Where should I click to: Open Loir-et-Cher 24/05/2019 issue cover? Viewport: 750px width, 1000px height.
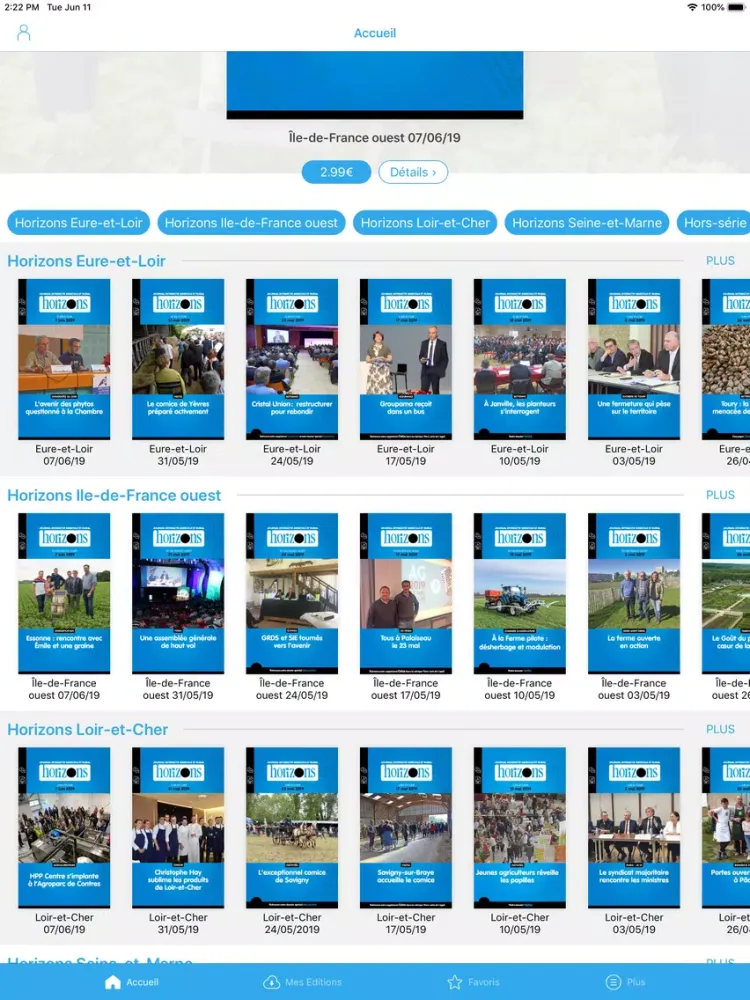click(292, 827)
